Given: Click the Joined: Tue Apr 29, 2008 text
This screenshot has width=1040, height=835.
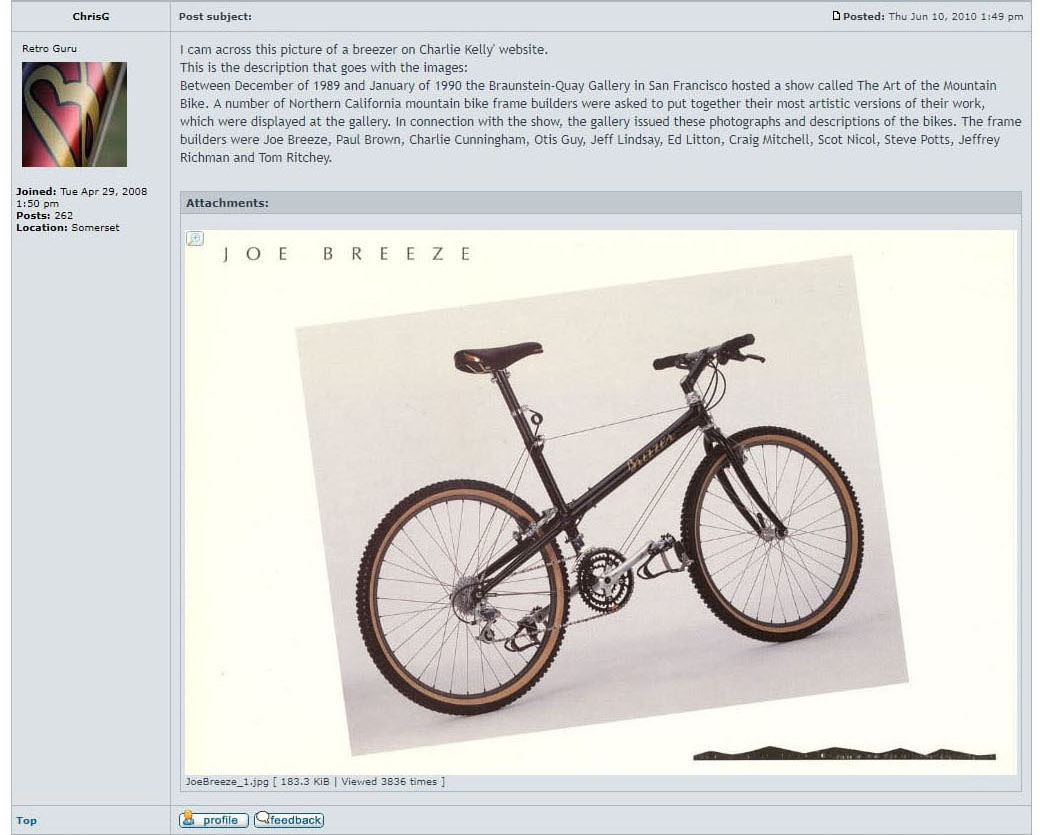Looking at the screenshot, I should [82, 197].
